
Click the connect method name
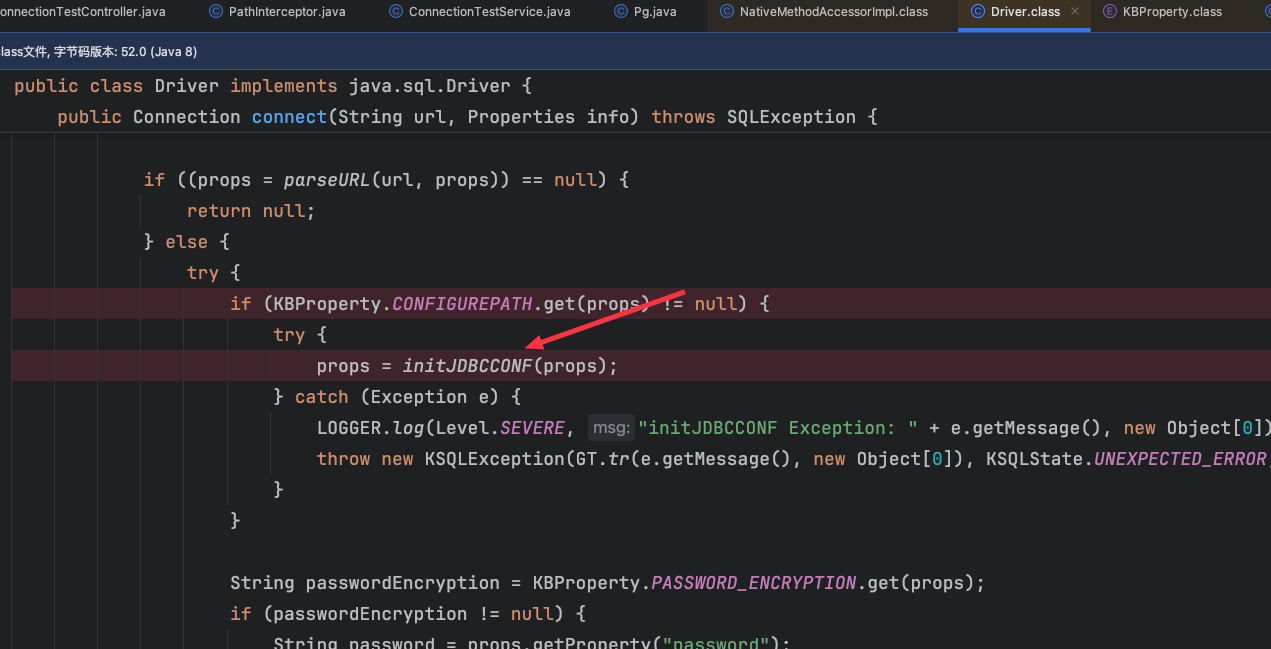coord(289,117)
